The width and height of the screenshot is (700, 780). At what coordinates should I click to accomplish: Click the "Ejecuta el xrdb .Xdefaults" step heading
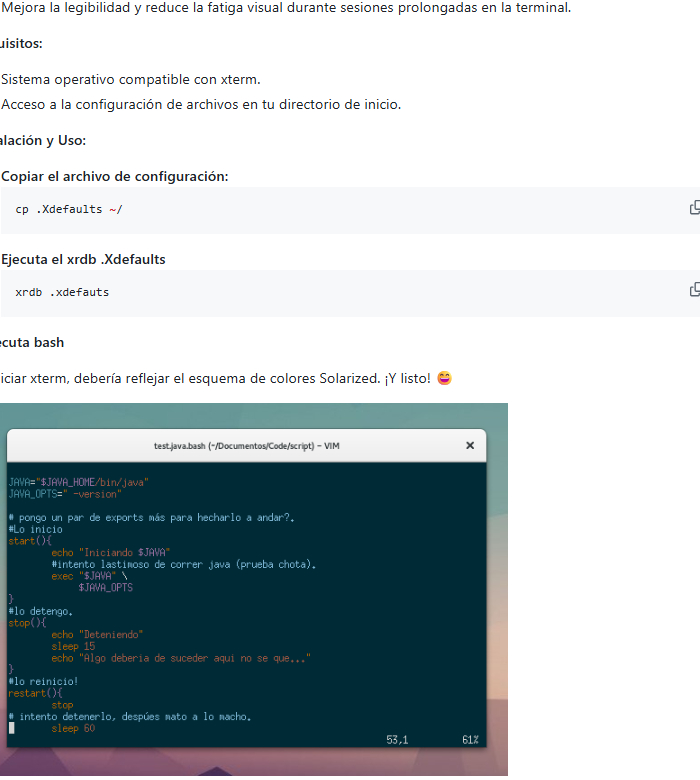coord(83,259)
